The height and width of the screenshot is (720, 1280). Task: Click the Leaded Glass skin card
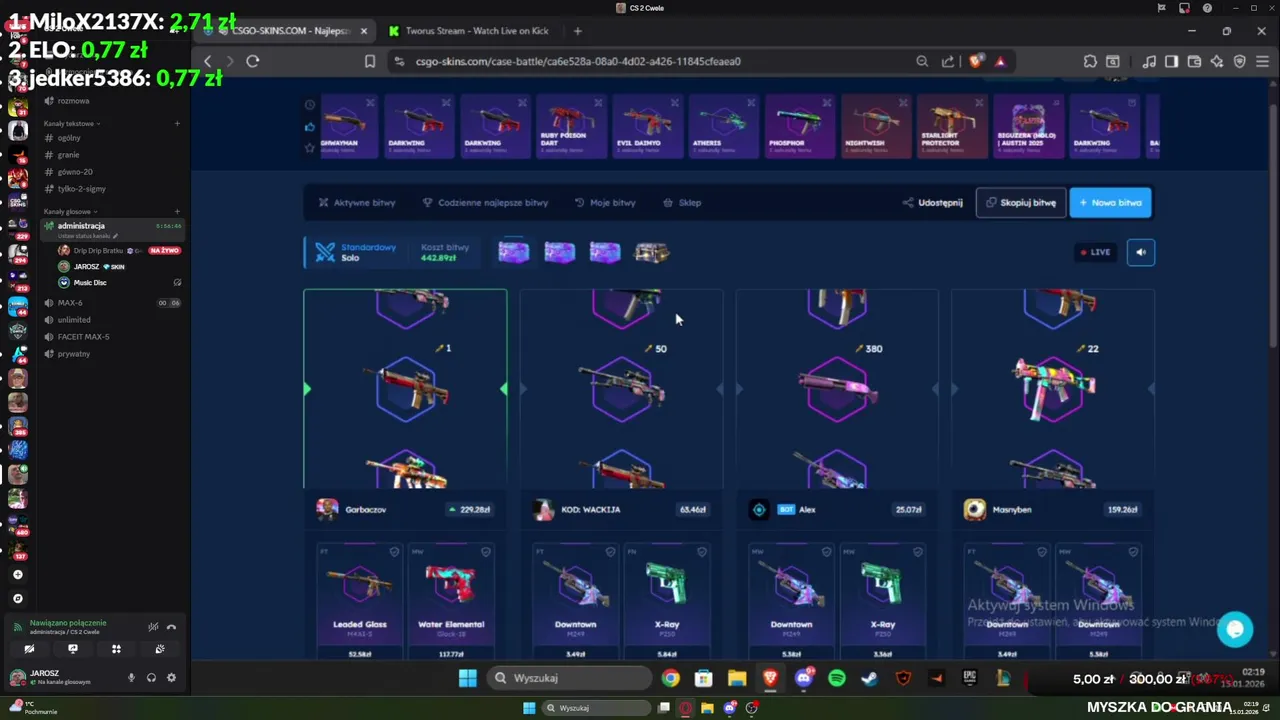[359, 602]
